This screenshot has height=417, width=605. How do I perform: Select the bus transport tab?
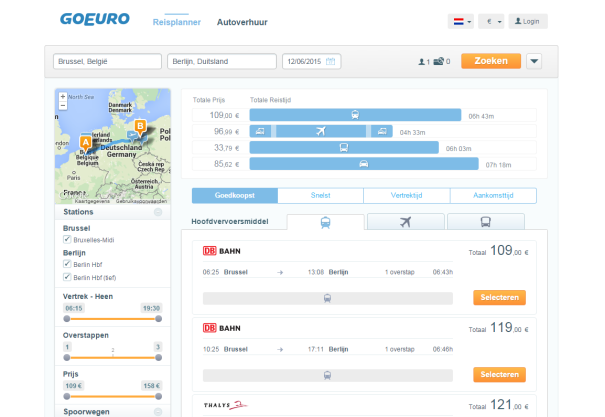pyautogui.click(x=485, y=222)
